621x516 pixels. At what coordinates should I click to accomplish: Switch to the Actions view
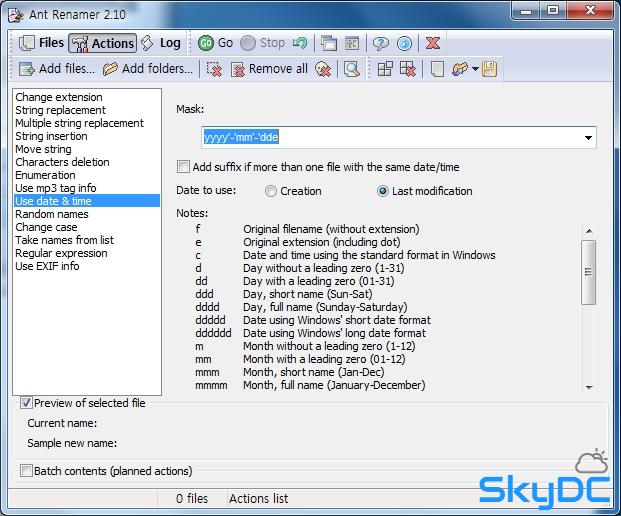pos(103,43)
